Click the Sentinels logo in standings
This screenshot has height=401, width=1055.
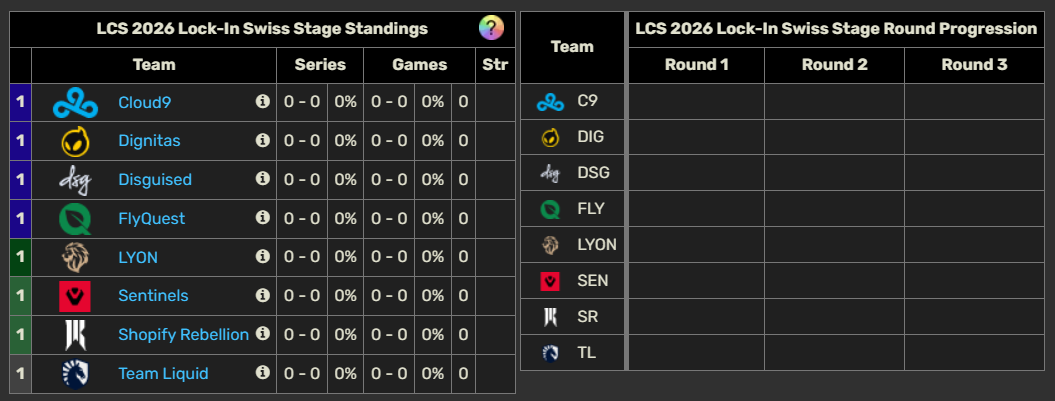tap(75, 296)
